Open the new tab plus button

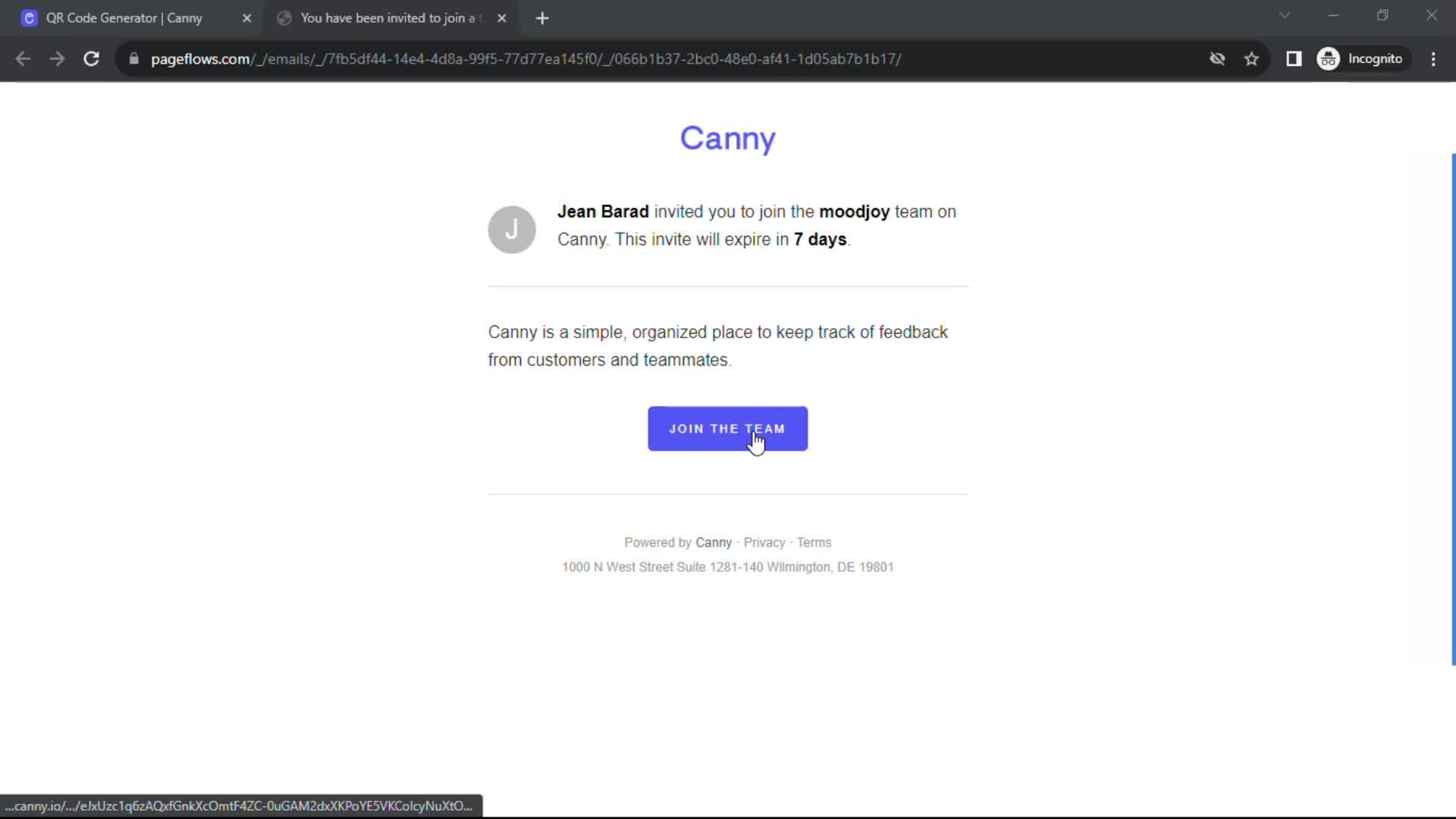pyautogui.click(x=543, y=17)
